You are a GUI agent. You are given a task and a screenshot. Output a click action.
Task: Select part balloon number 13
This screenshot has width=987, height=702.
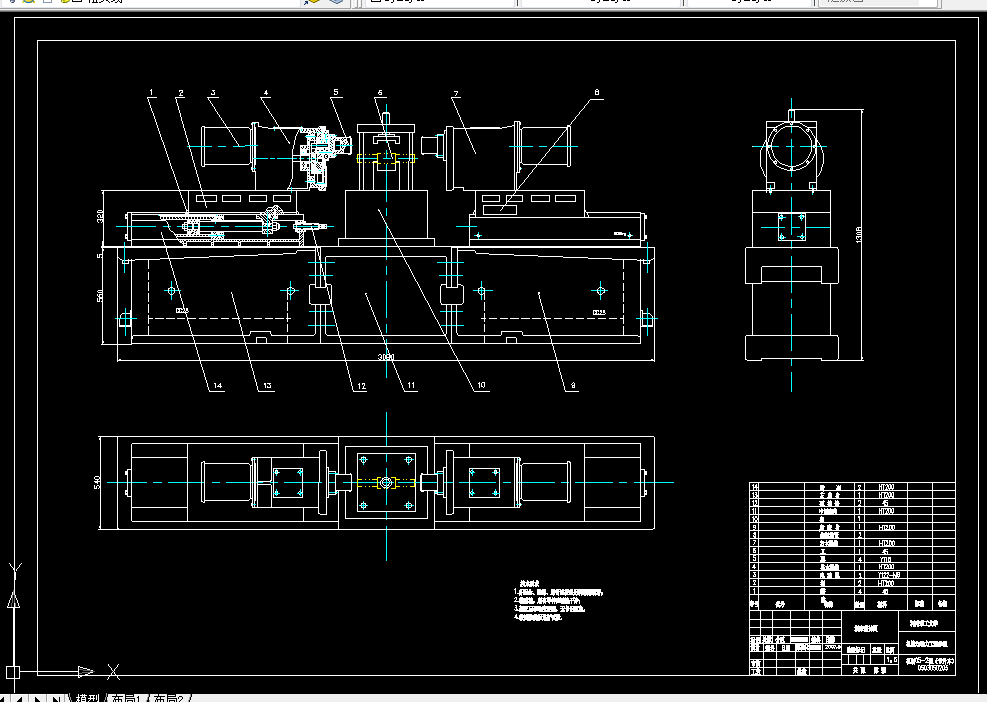[268, 385]
